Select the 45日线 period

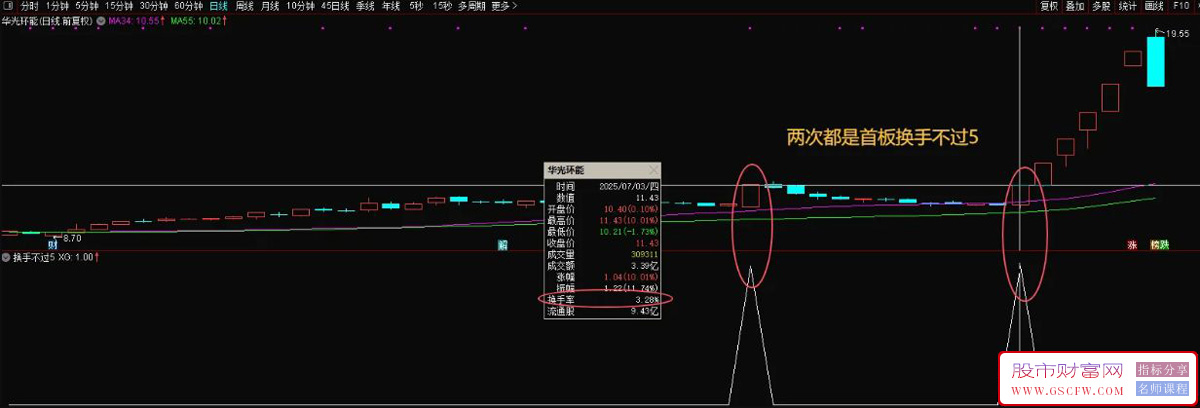tap(336, 6)
